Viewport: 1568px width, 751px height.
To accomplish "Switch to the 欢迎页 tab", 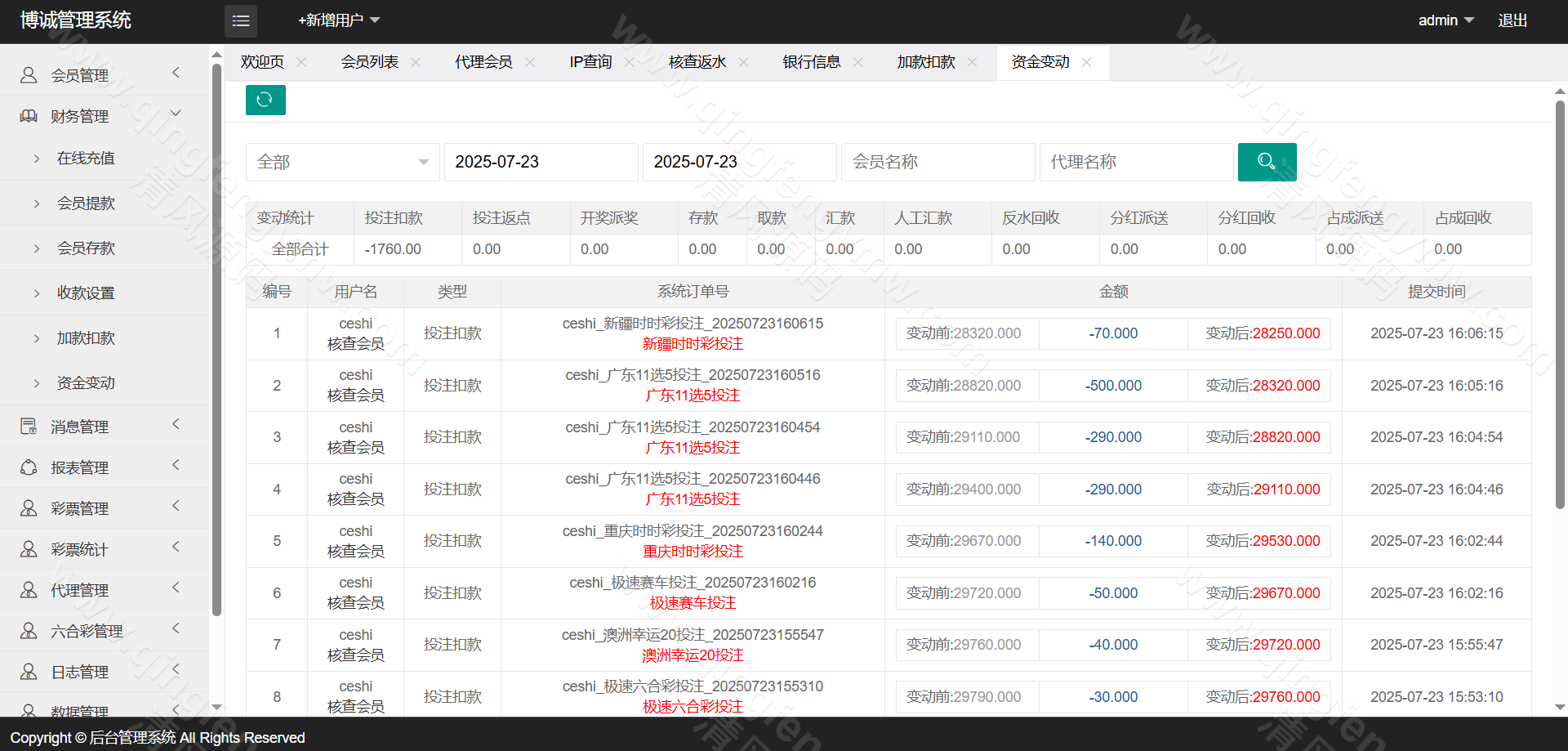I will click(x=262, y=62).
